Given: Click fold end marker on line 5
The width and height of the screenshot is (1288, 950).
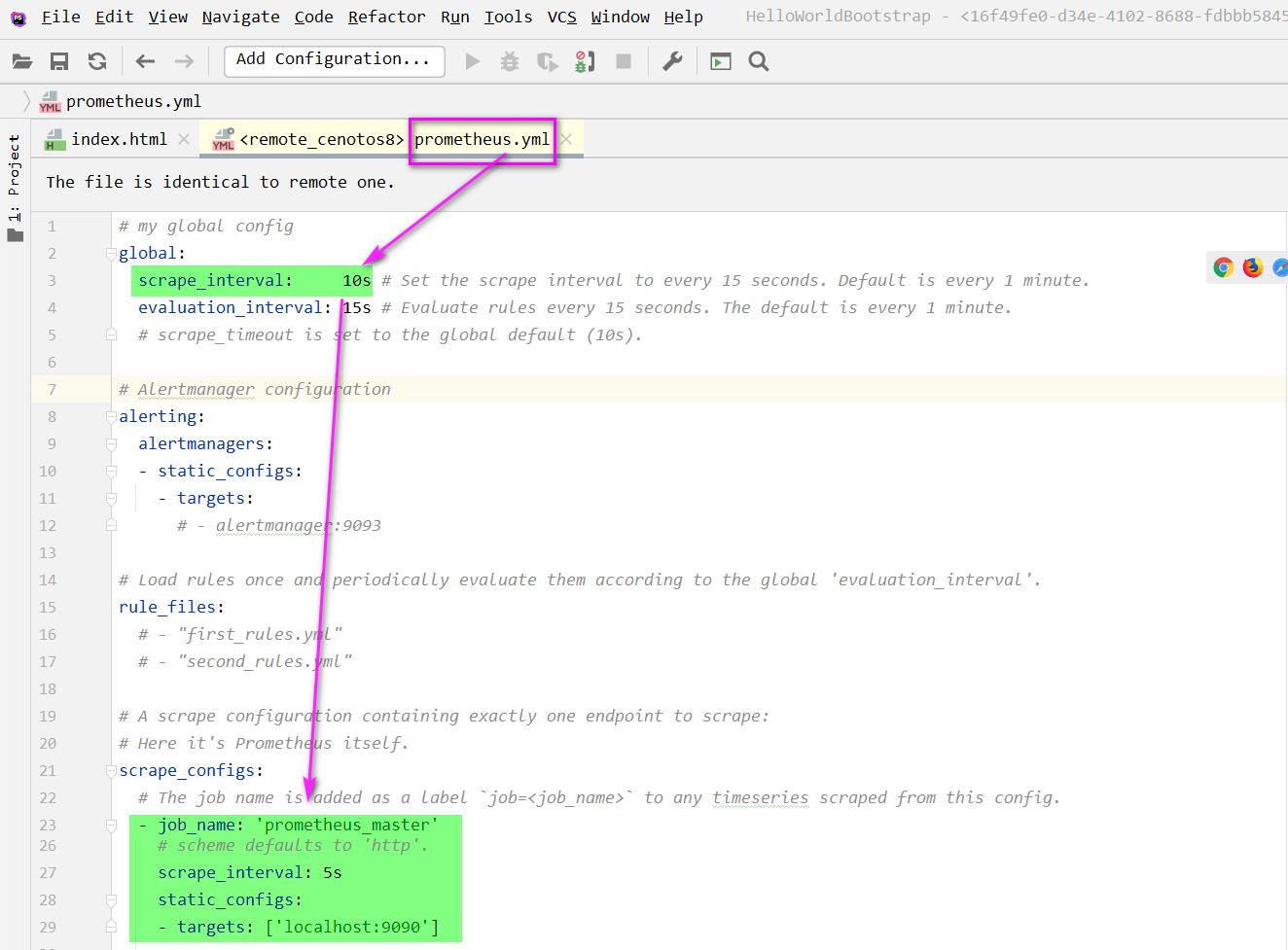Looking at the screenshot, I should 111,334.
